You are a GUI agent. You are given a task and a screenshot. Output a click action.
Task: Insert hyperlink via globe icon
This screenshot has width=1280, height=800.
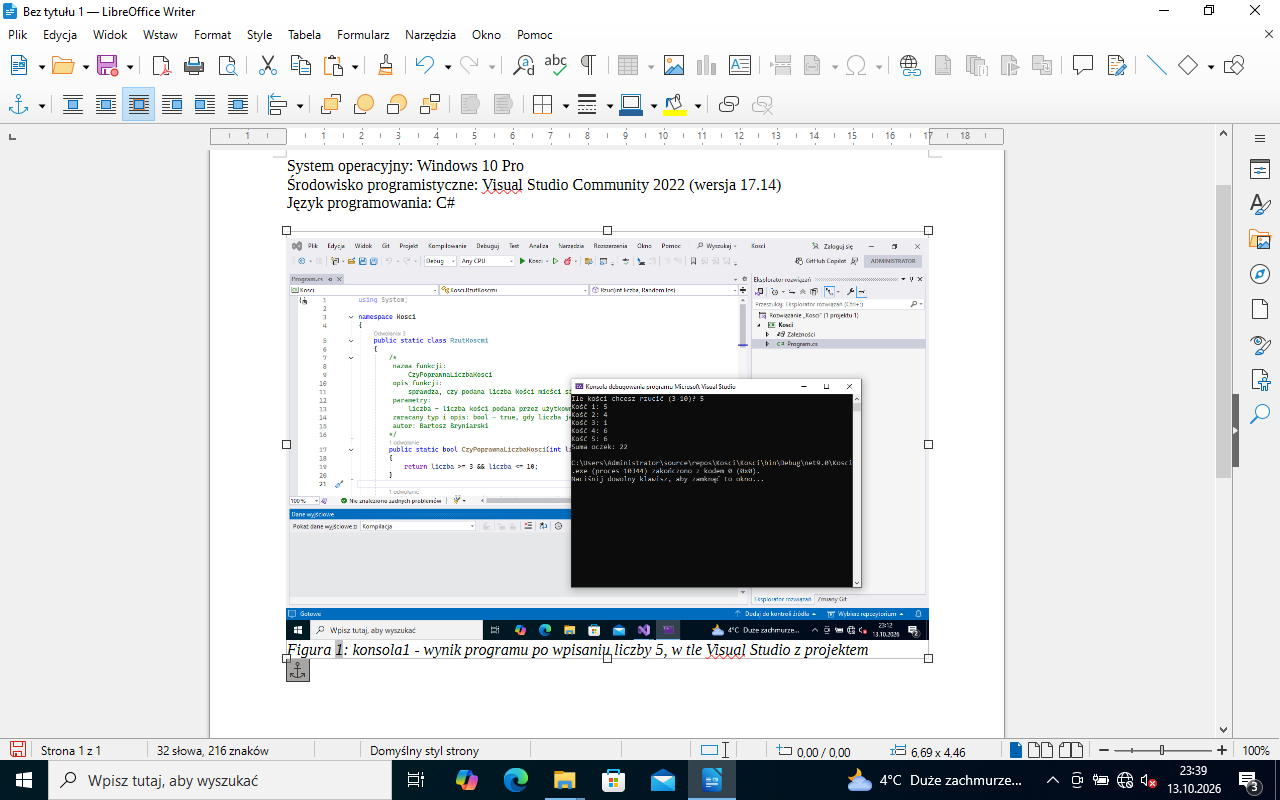pyautogui.click(x=910, y=66)
